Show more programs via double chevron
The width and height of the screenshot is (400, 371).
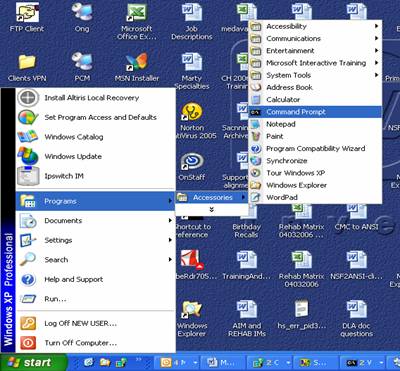click(212, 209)
